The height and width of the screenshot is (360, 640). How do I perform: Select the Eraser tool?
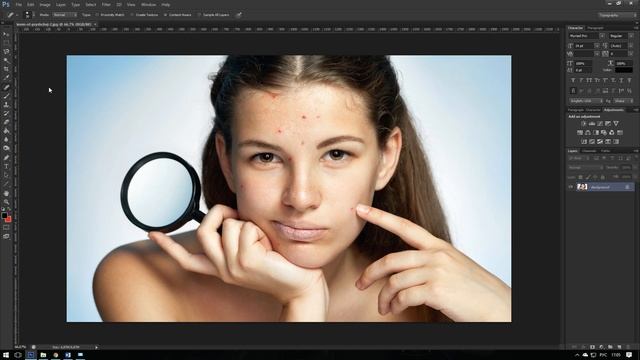coord(6,122)
